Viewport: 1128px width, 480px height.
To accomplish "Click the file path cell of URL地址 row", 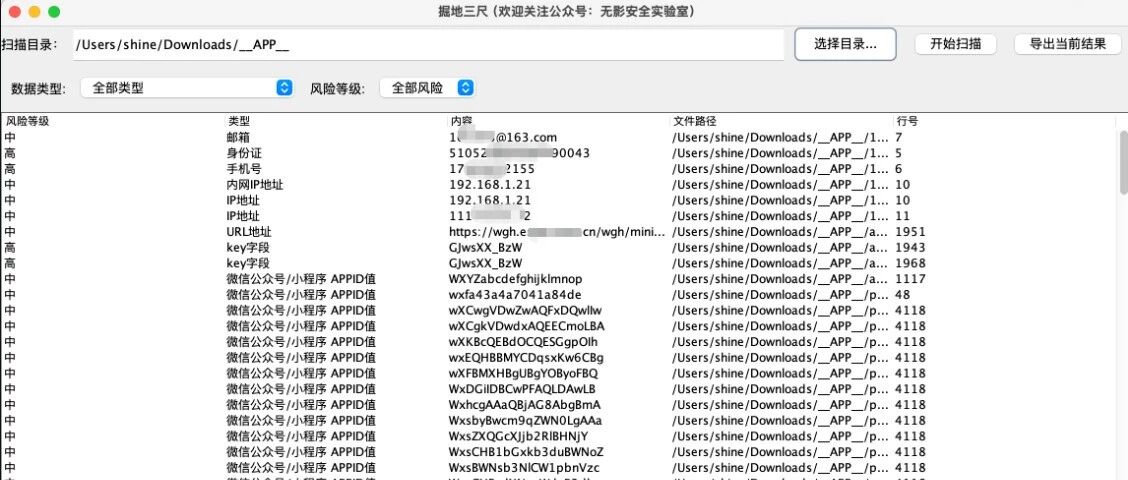I will click(781, 232).
